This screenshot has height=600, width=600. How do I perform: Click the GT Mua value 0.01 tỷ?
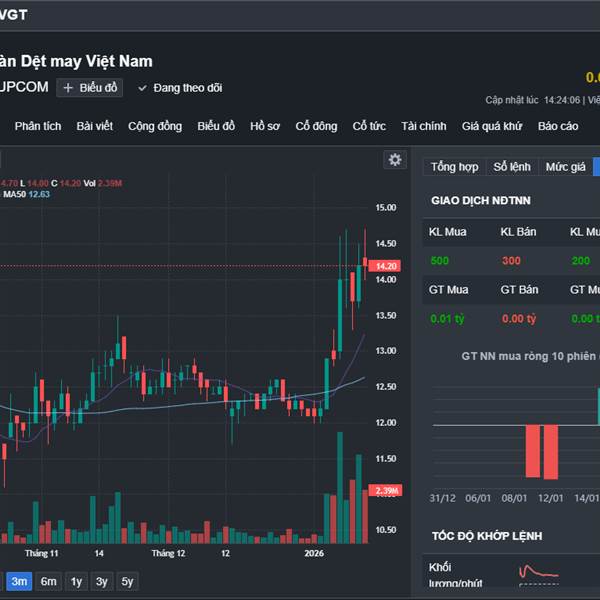coord(447,319)
